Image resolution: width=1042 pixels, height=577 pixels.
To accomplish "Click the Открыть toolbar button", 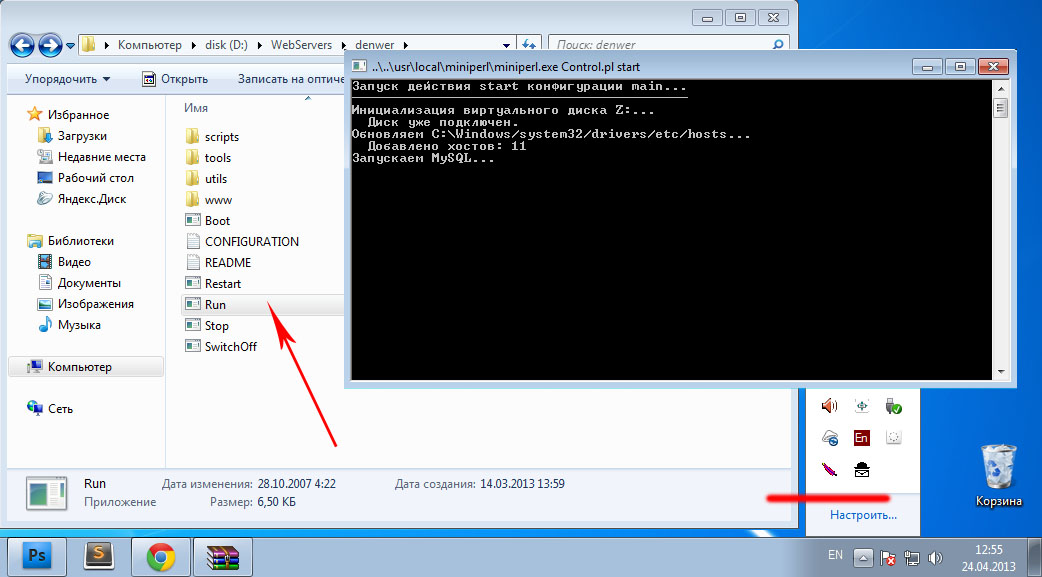I will [175, 79].
